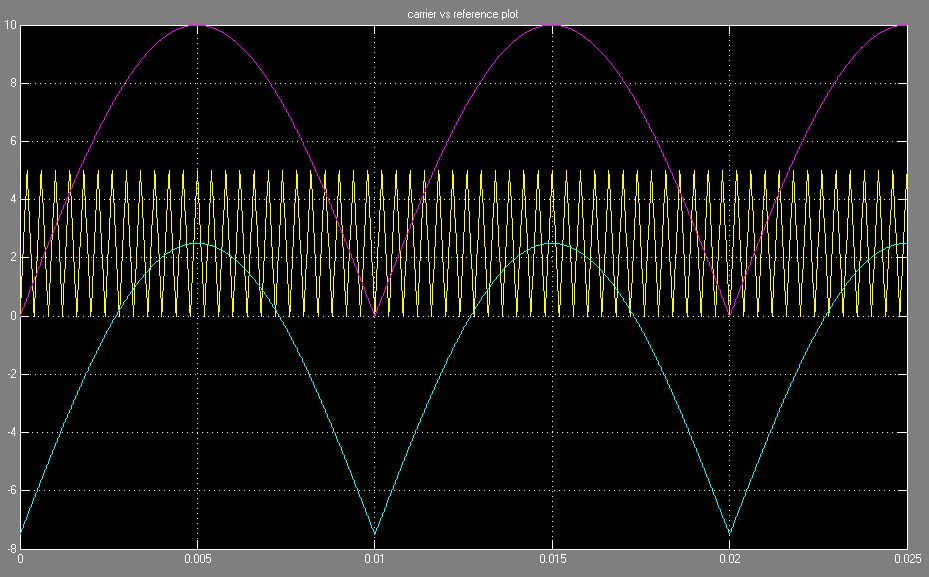
Task: Click the y-axis tick label -8
Action: tap(10, 548)
